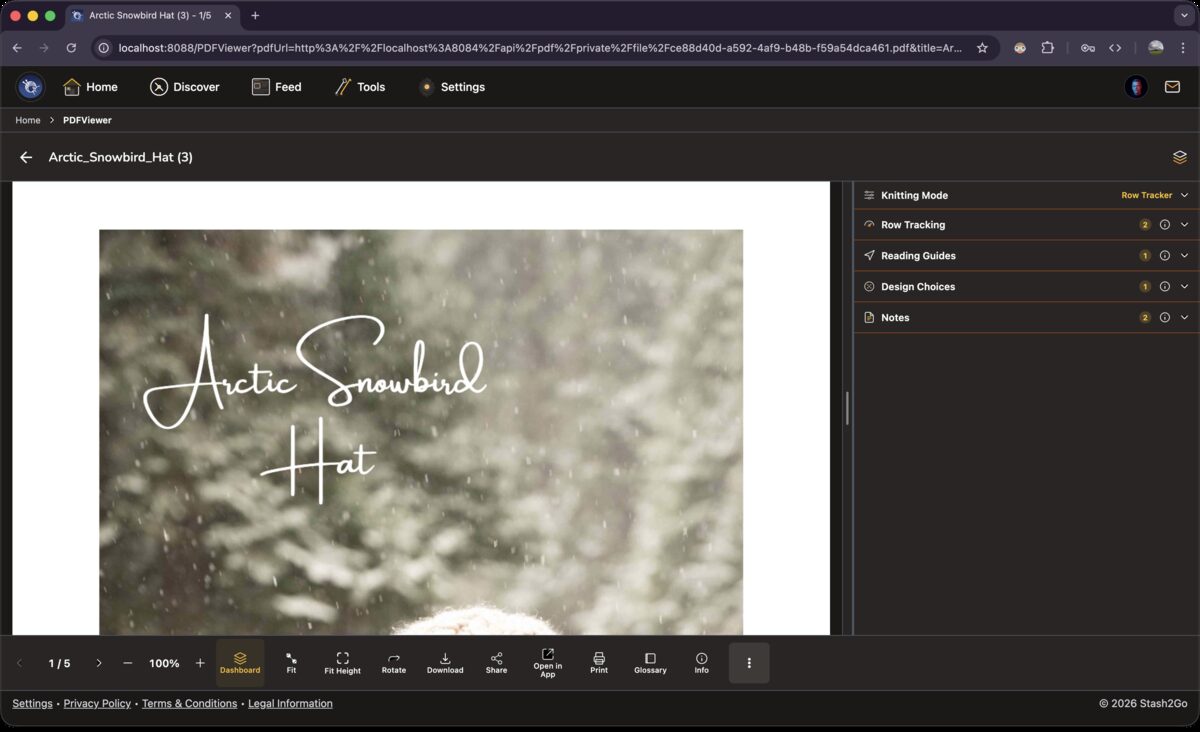
Task: Print the pattern document
Action: (x=598, y=661)
